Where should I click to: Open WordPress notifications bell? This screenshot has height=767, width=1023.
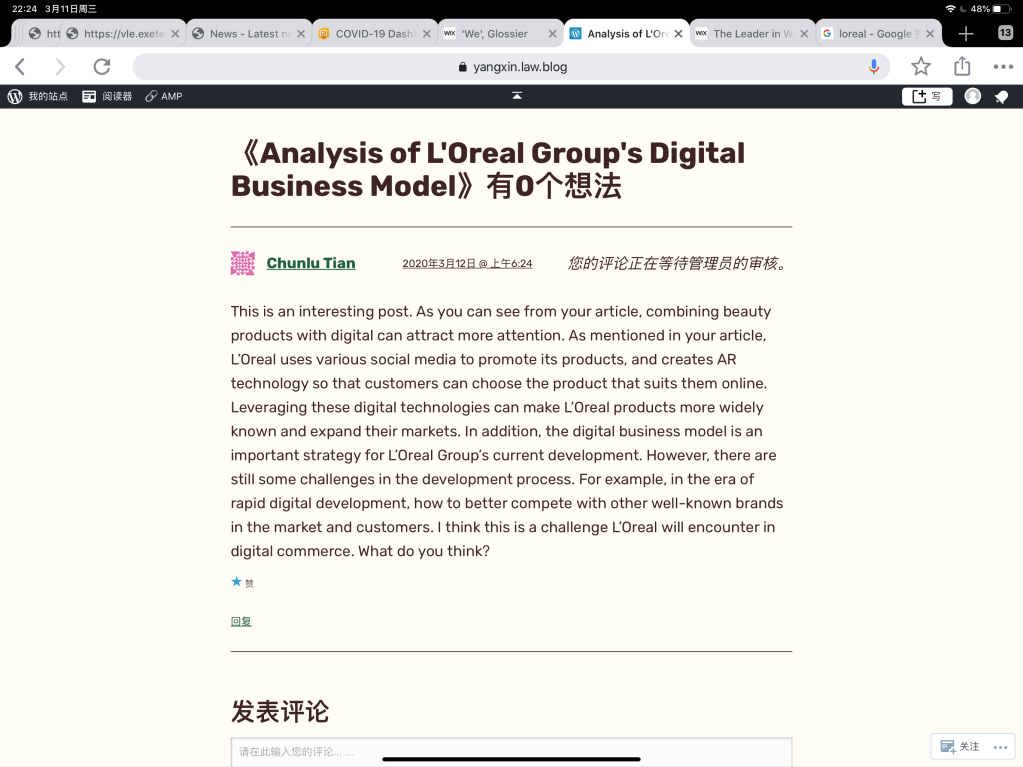click(1001, 96)
